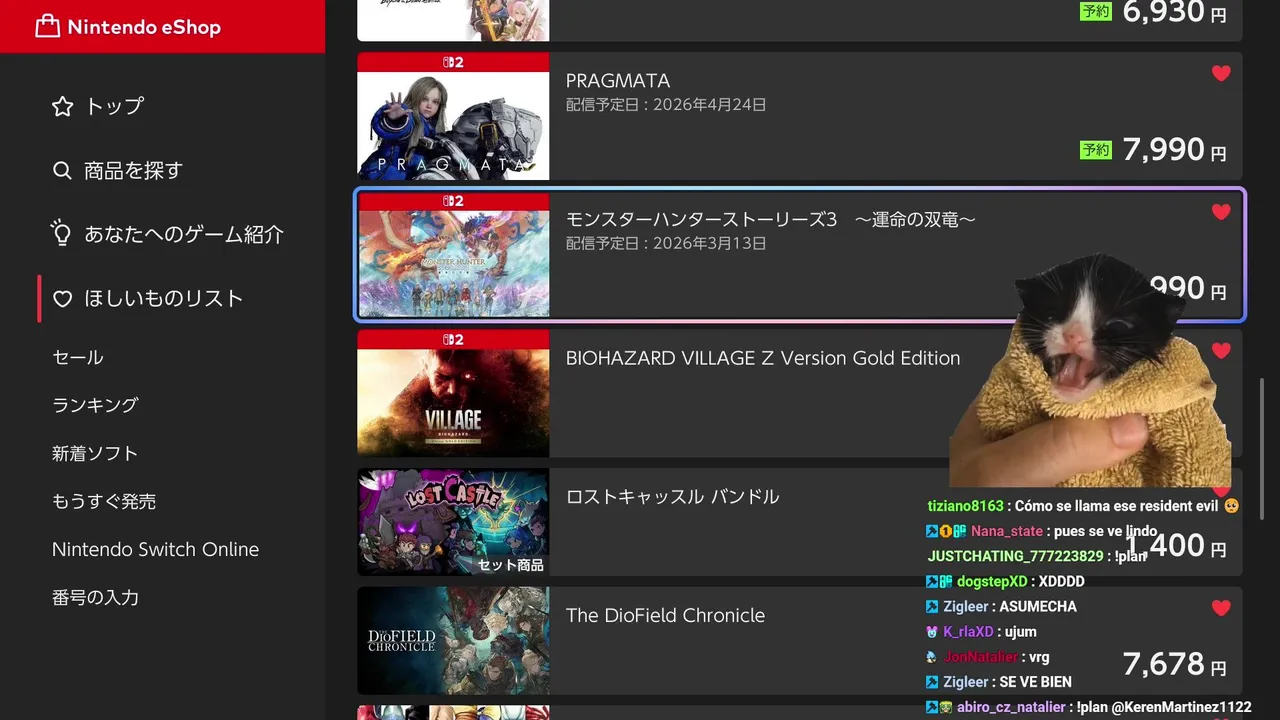This screenshot has height=720, width=1280.
Task: Click the 予約 badge beside 6,930円
Action: click(1096, 11)
